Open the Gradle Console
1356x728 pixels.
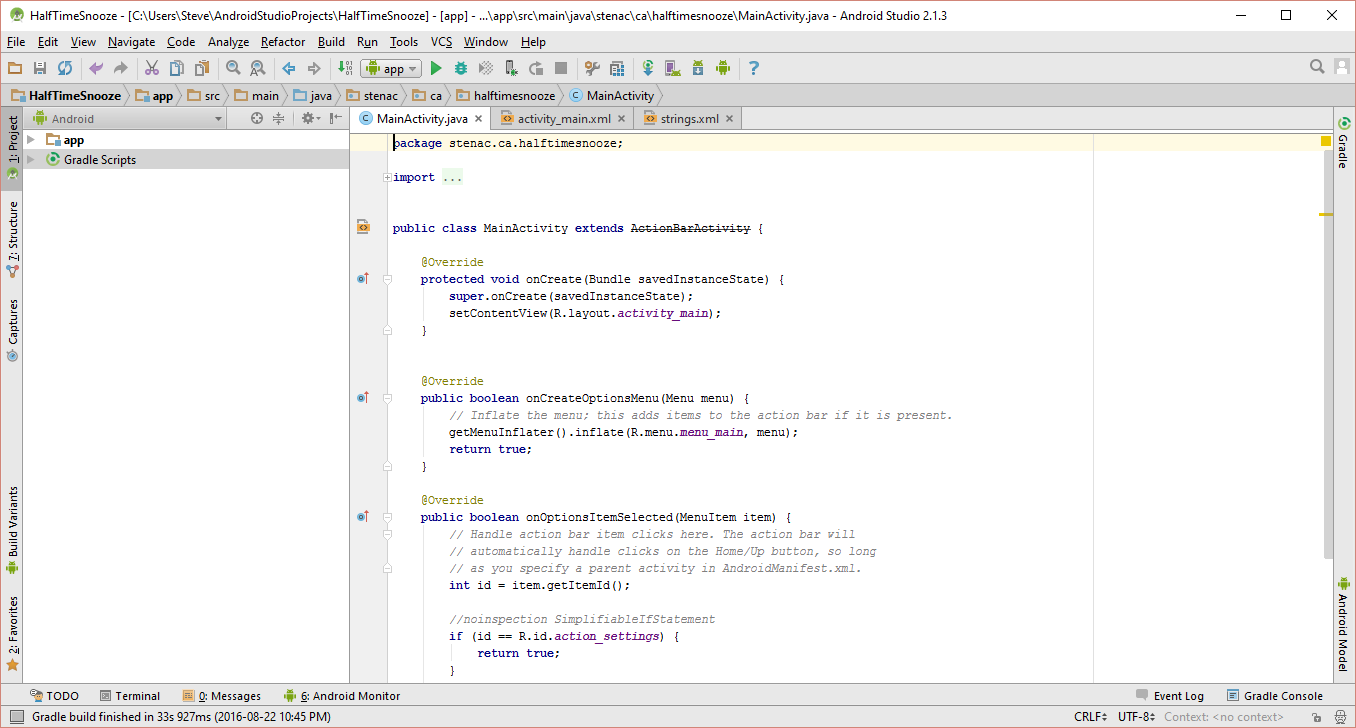point(1275,696)
